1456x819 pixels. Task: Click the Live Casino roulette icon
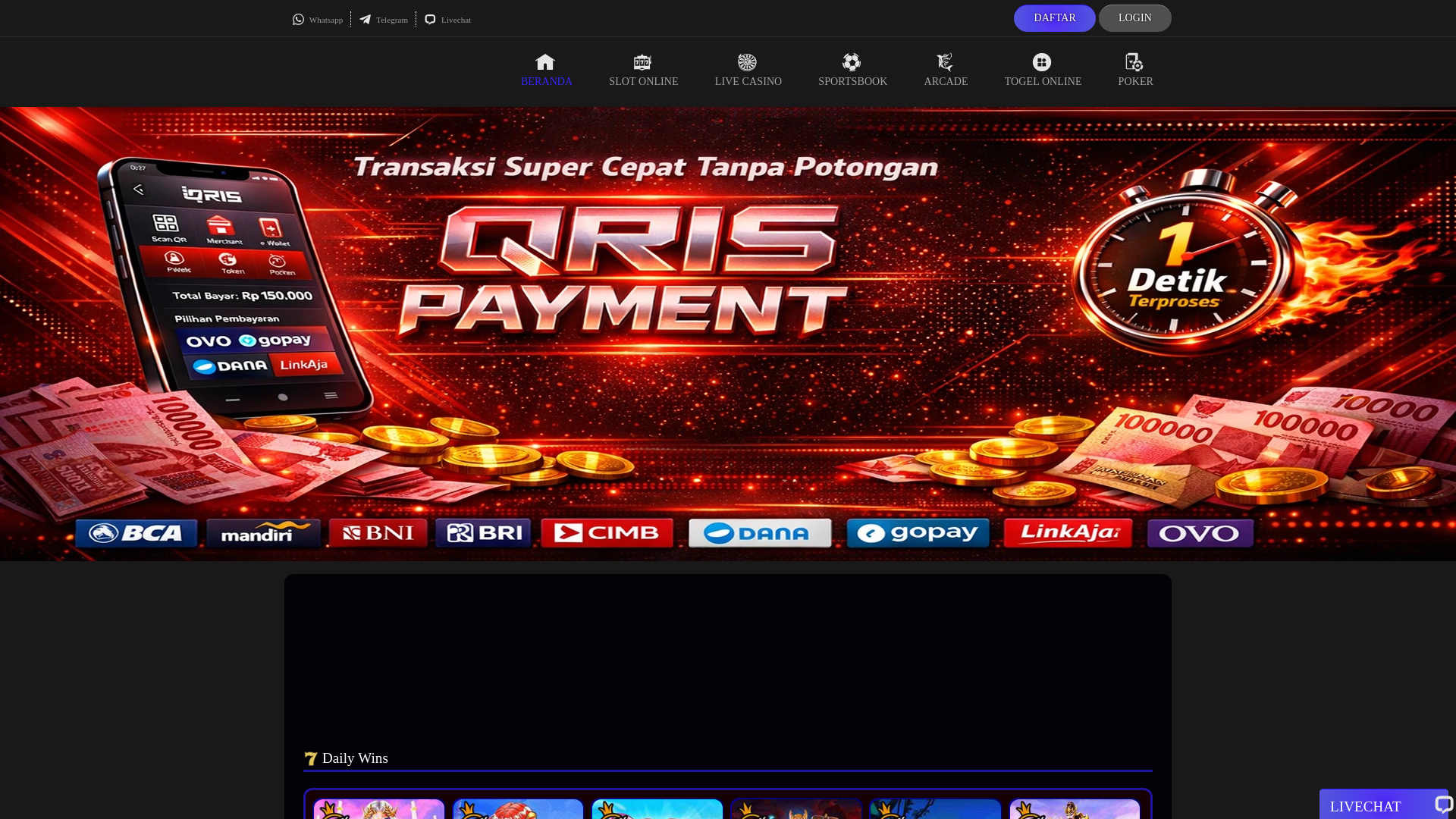(x=747, y=62)
